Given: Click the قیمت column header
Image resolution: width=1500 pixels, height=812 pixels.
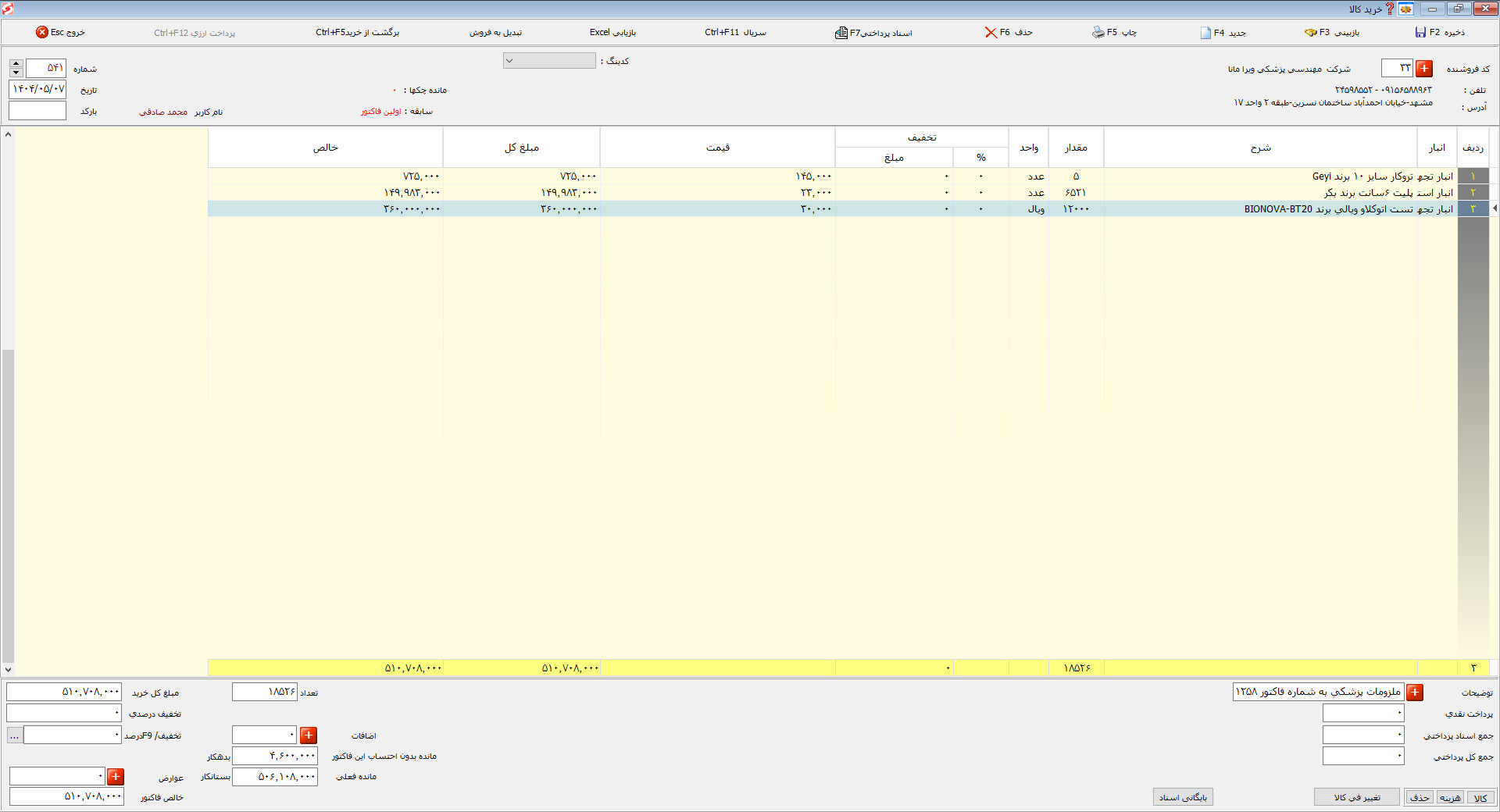Looking at the screenshot, I should coord(717,148).
